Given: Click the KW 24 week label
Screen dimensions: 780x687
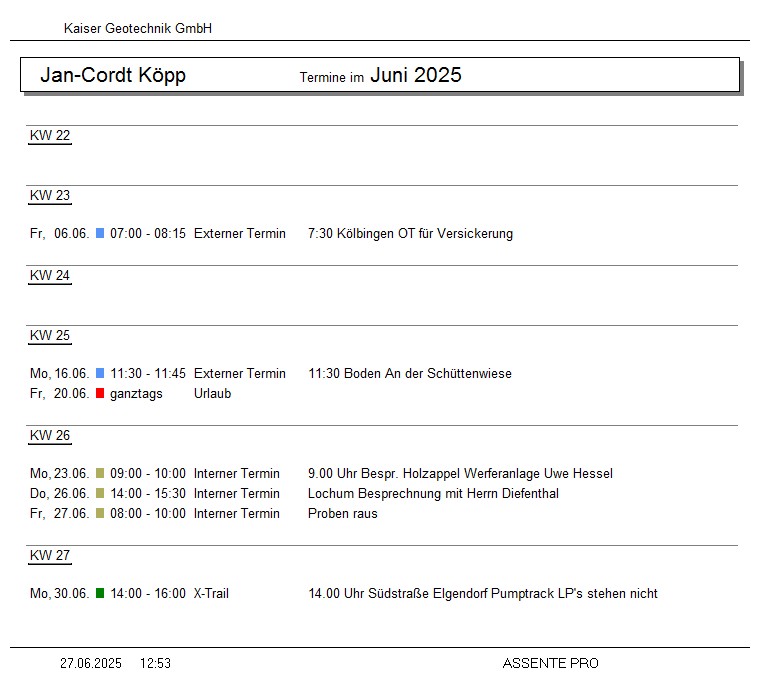Looking at the screenshot, I should pyautogui.click(x=50, y=276).
